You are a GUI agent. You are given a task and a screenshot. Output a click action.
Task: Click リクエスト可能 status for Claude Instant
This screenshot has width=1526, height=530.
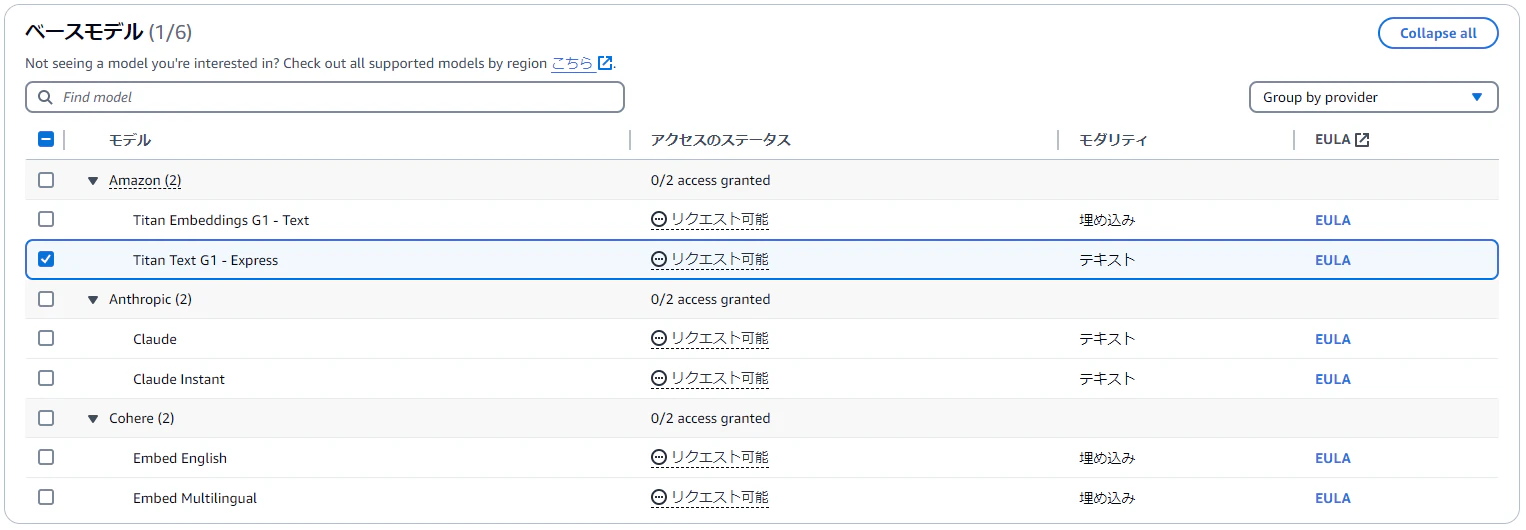tap(719, 378)
